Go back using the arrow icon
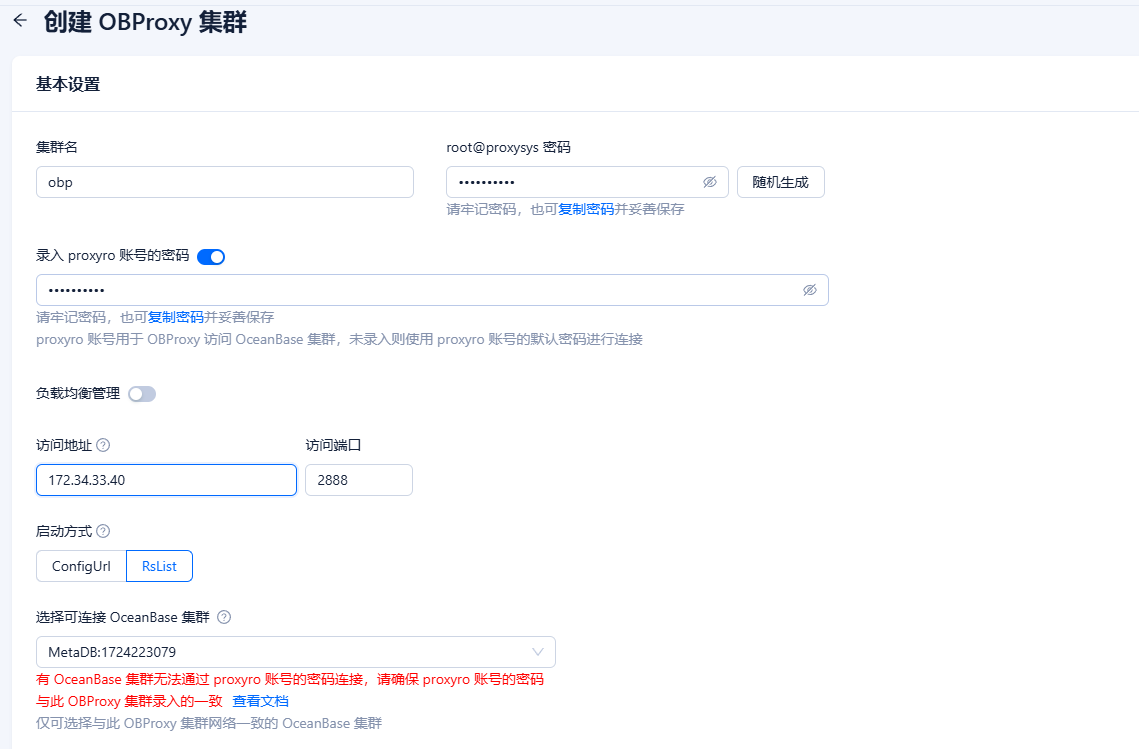Image resolution: width=1139 pixels, height=749 pixels. (20, 20)
